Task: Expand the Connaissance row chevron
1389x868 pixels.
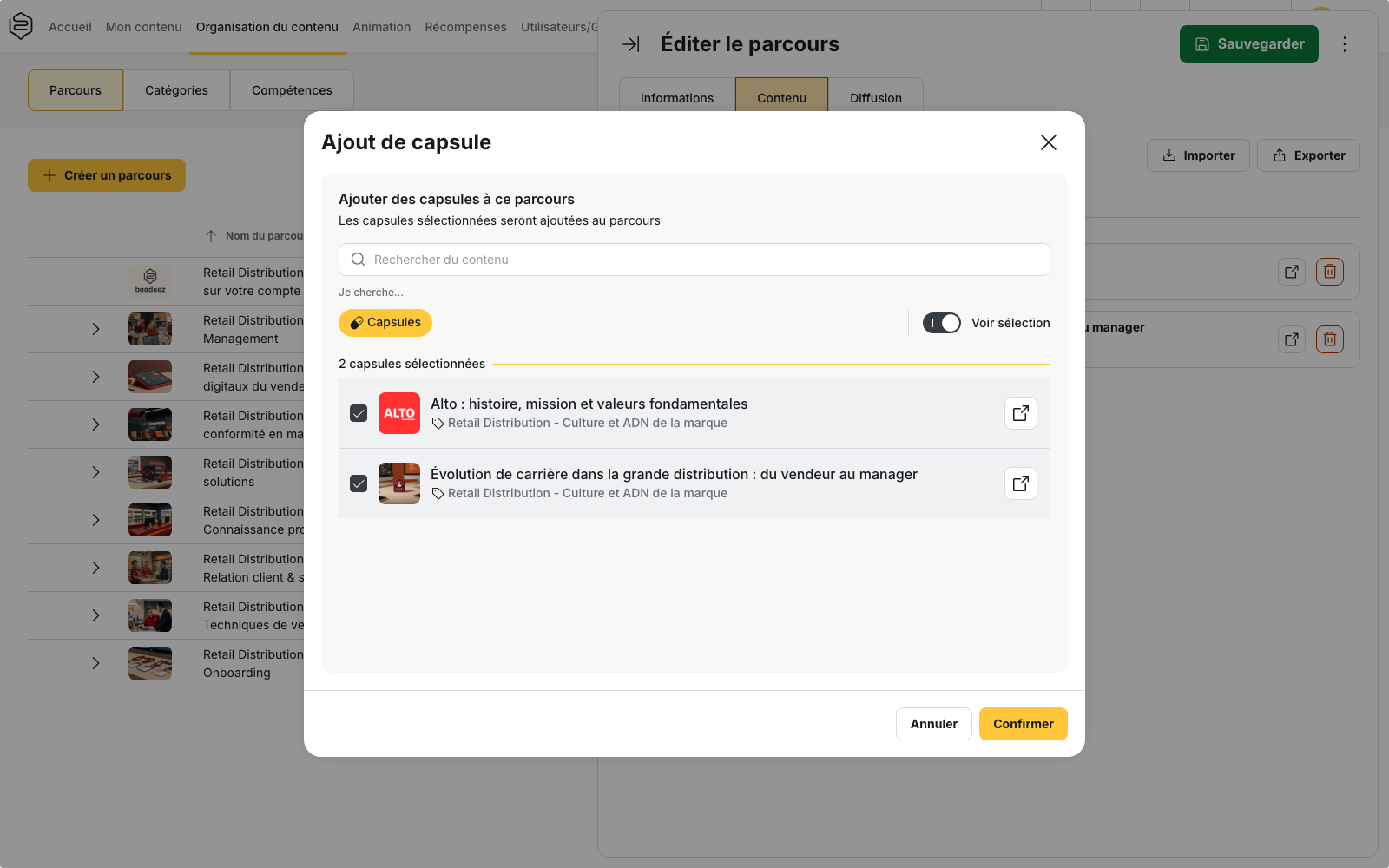Action: [96, 520]
